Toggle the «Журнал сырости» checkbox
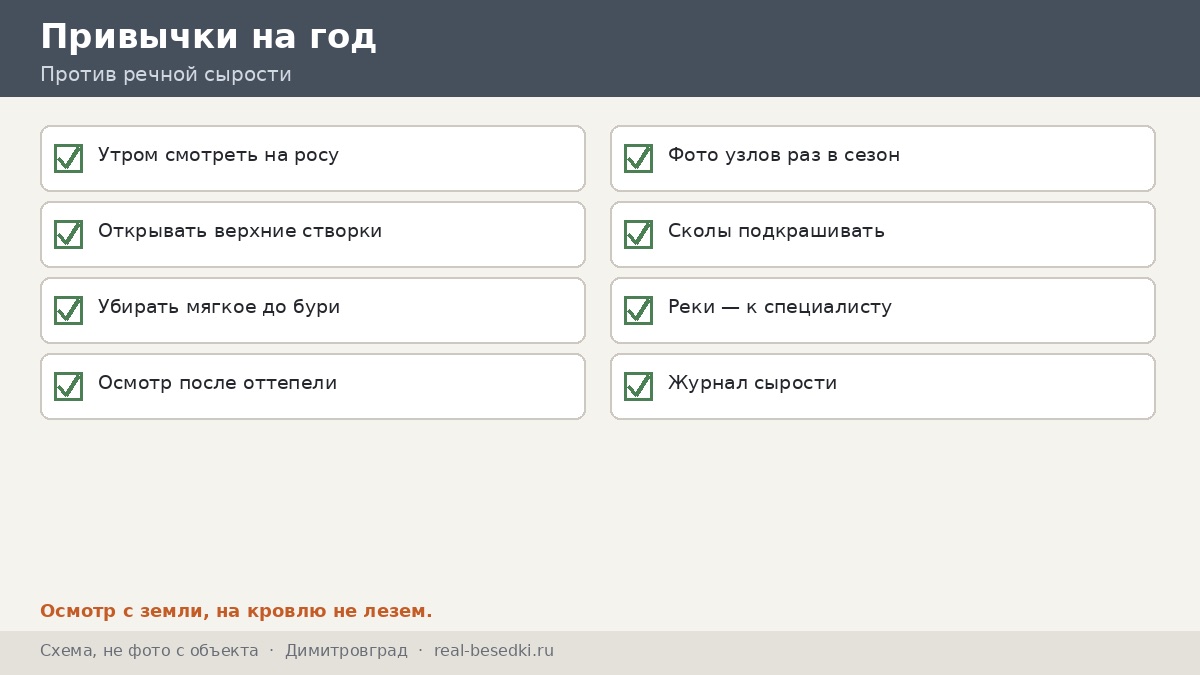The image size is (1200, 675). (x=638, y=386)
